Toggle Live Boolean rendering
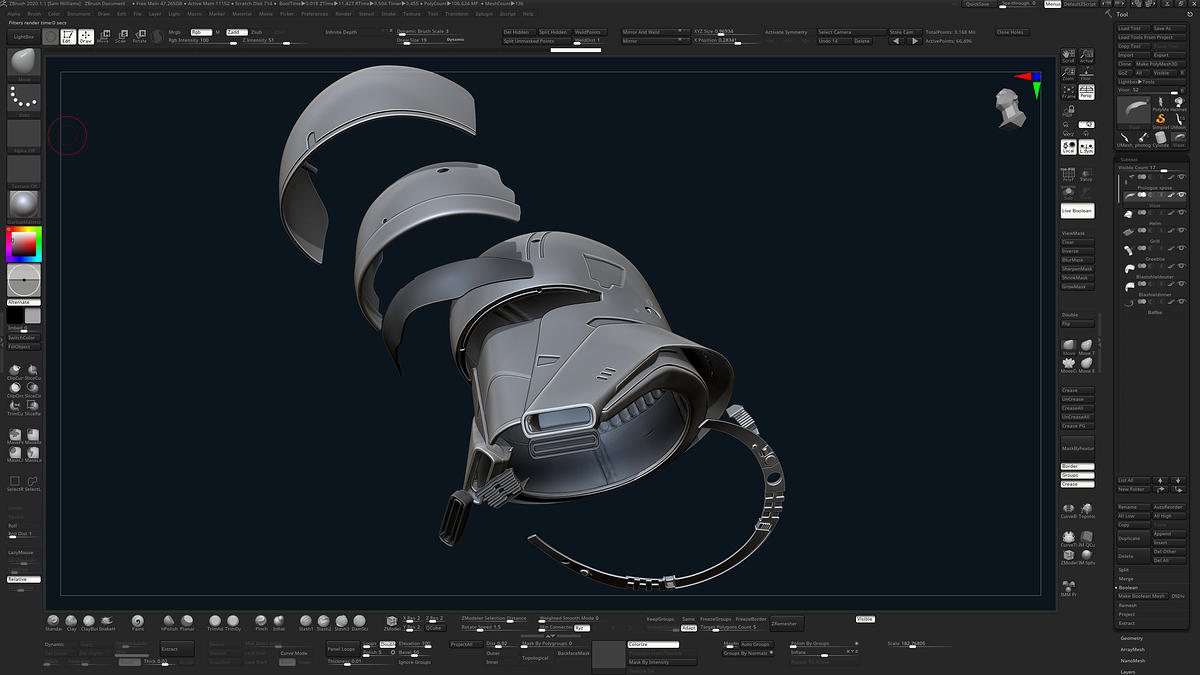Image resolution: width=1200 pixels, height=675 pixels. (1078, 211)
